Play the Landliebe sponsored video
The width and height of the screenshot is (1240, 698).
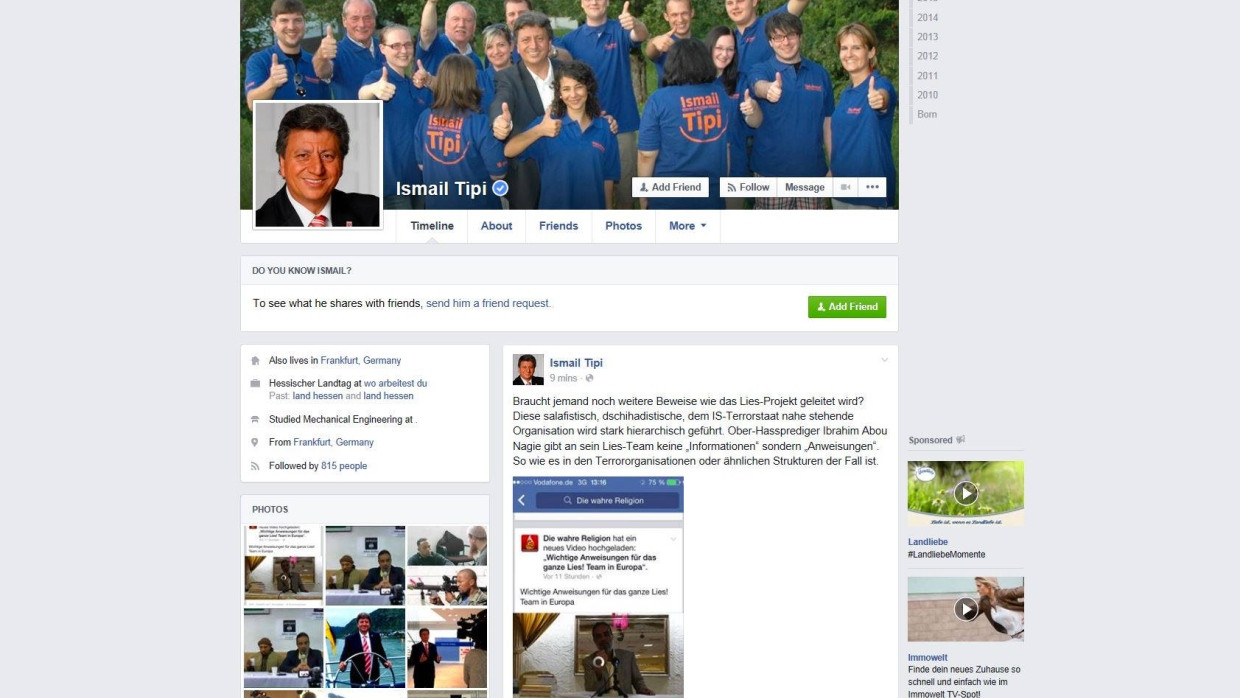tap(965, 493)
